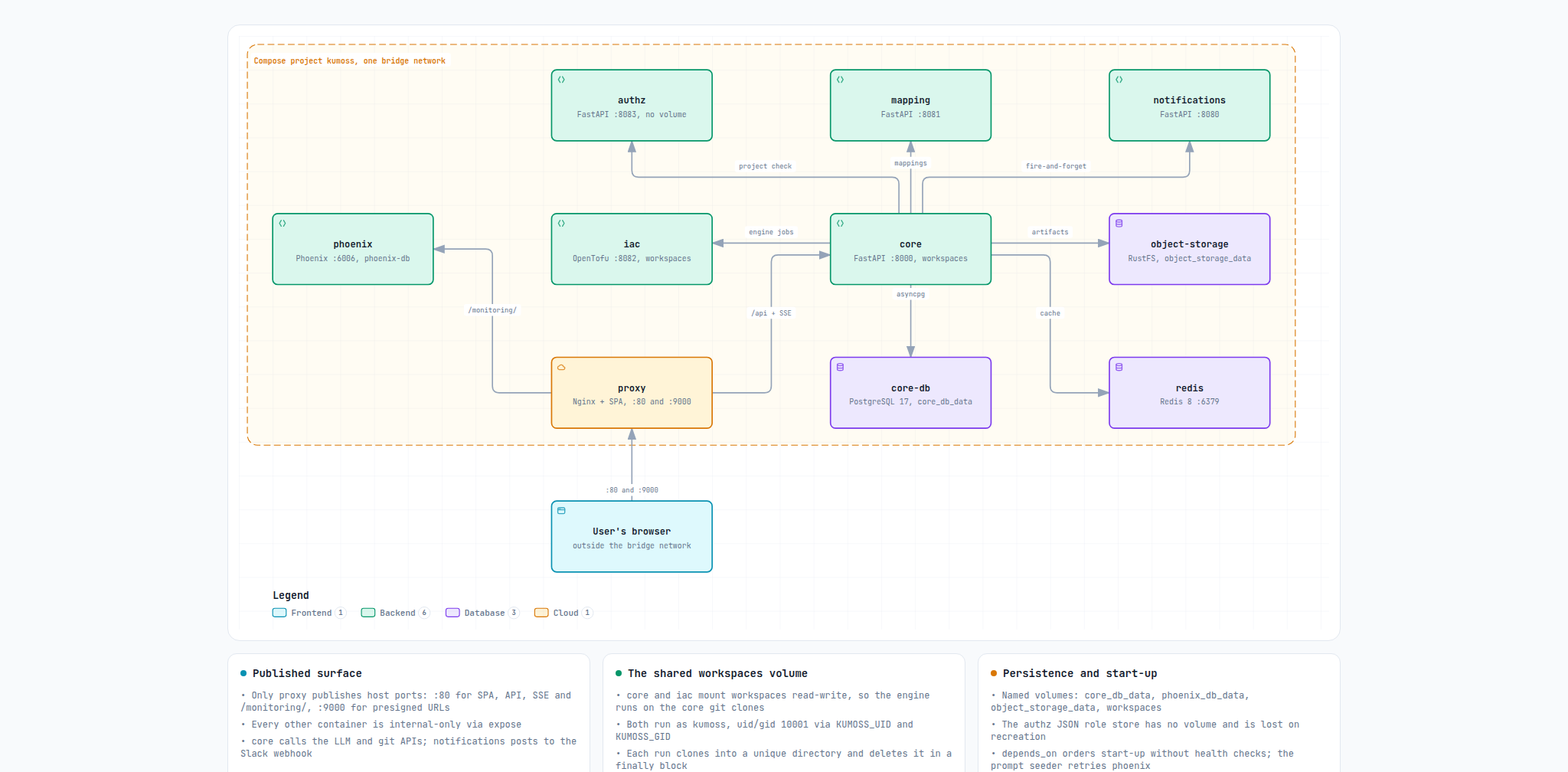Image resolution: width=1568 pixels, height=772 pixels.
Task: Click 'Persistence and start-up' card heading
Action: click(1080, 674)
